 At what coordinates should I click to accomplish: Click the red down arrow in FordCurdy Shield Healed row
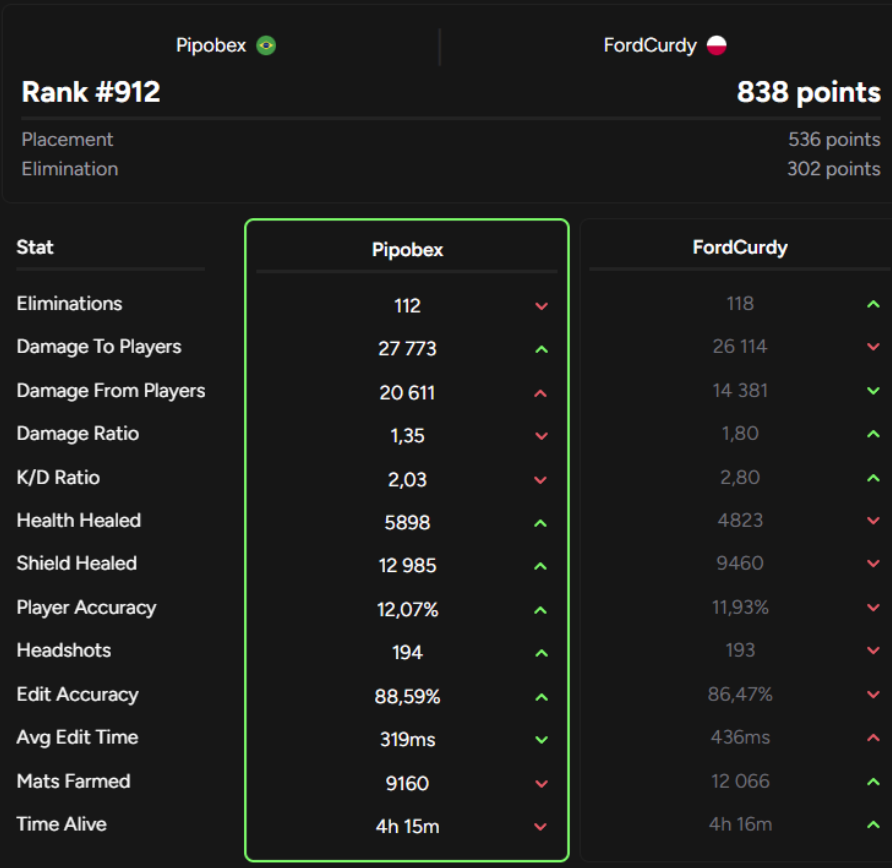(x=873, y=564)
